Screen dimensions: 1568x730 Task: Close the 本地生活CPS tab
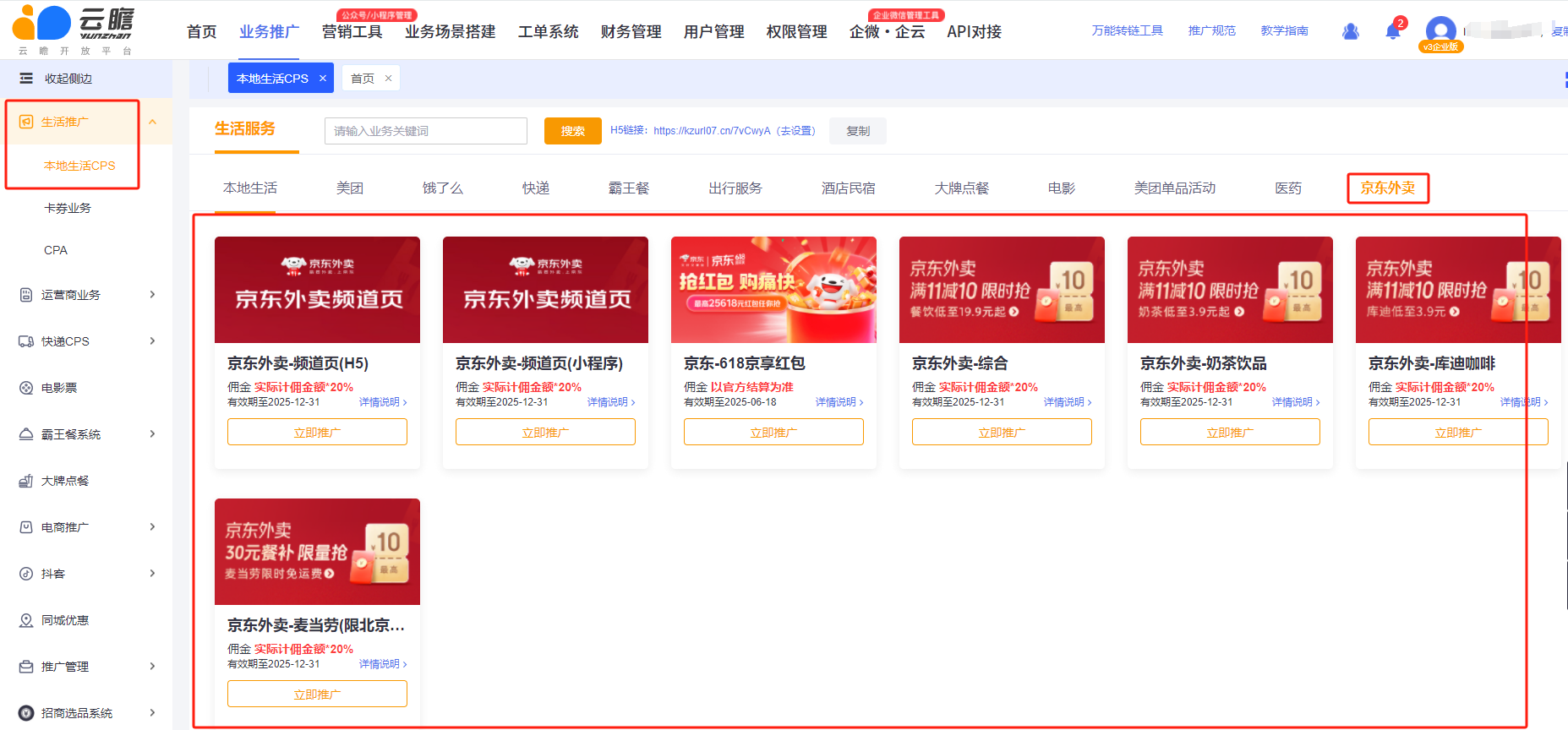(x=323, y=79)
